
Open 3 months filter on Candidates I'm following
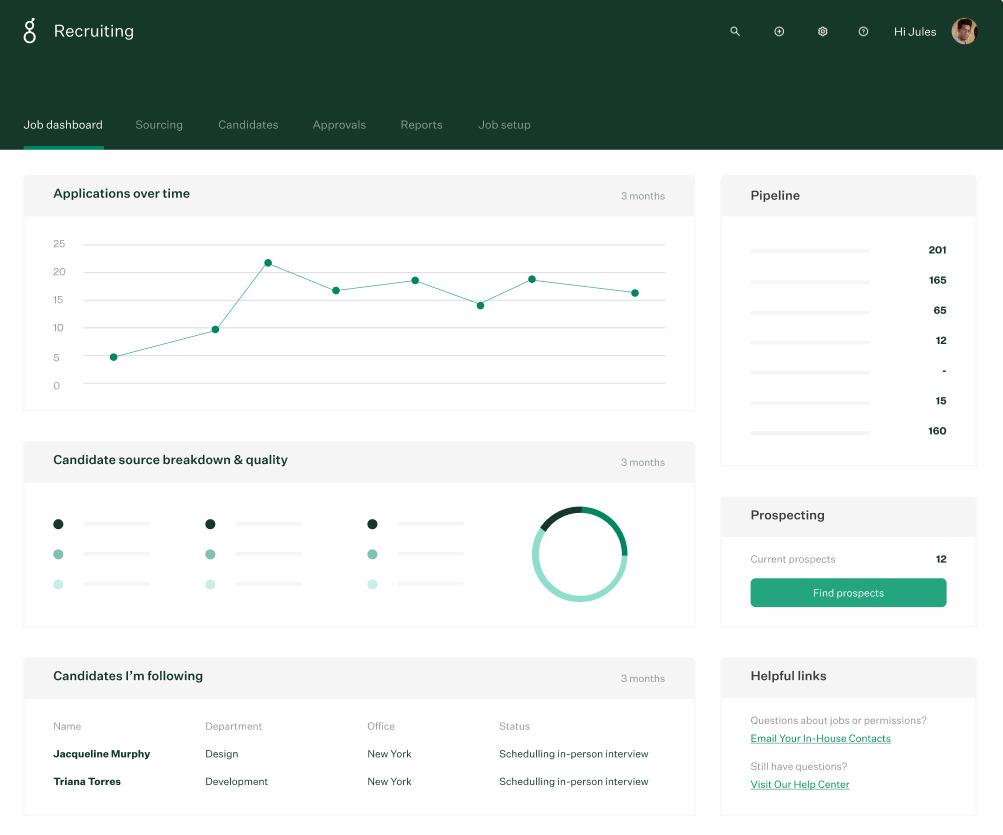pos(642,678)
